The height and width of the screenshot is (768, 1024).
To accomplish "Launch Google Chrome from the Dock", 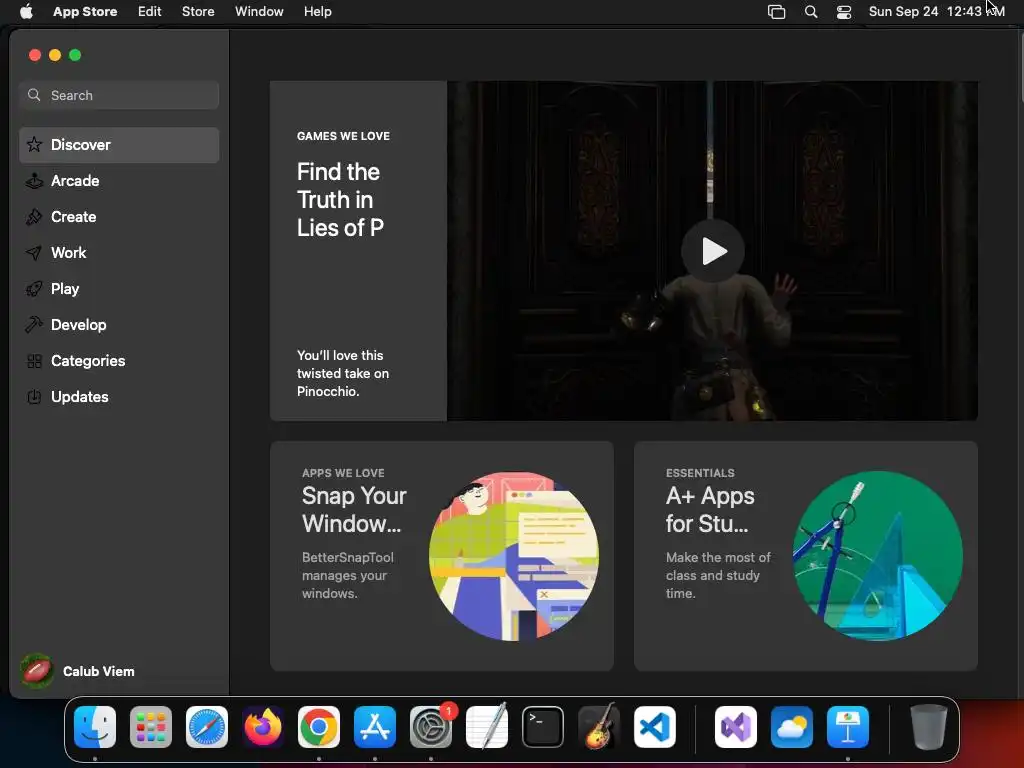I will [319, 727].
